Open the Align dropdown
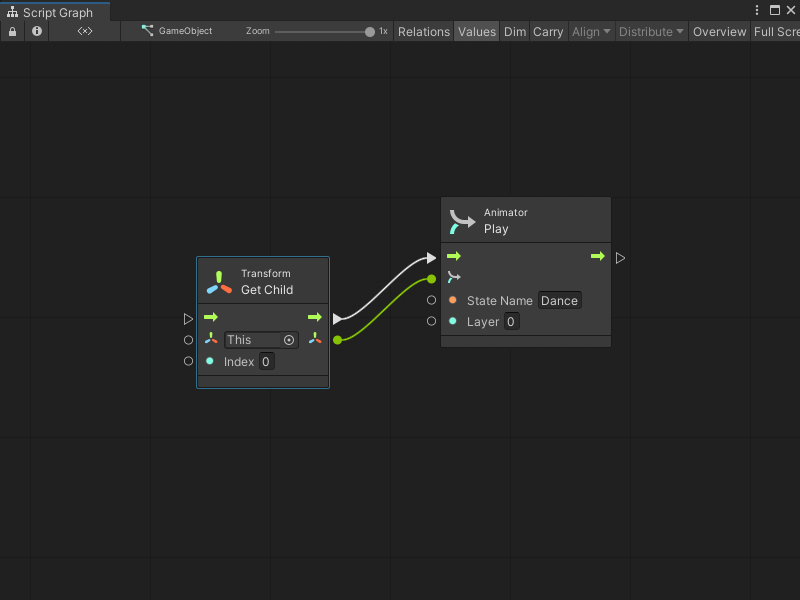 point(590,31)
